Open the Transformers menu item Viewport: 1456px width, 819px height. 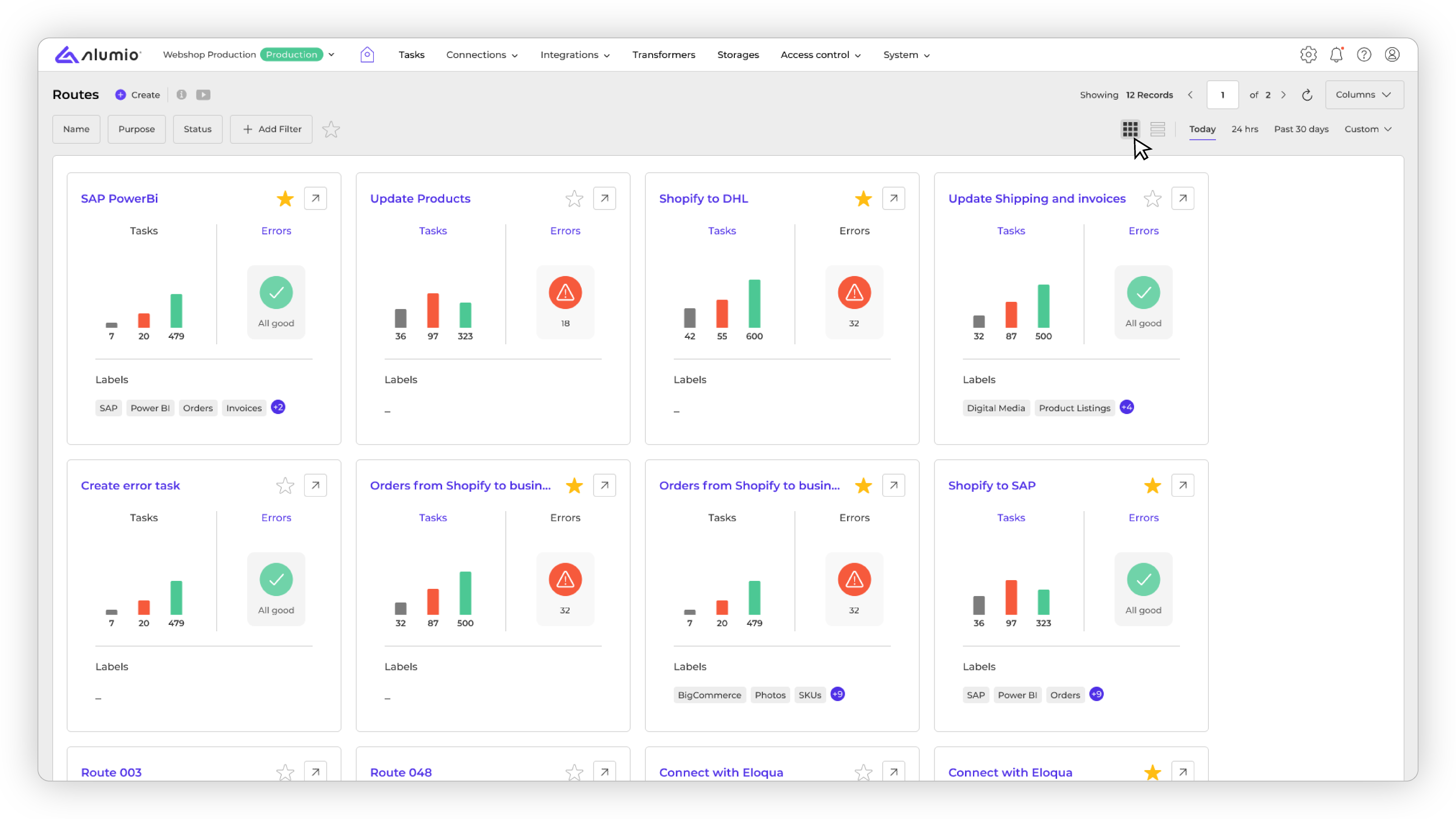click(x=664, y=55)
